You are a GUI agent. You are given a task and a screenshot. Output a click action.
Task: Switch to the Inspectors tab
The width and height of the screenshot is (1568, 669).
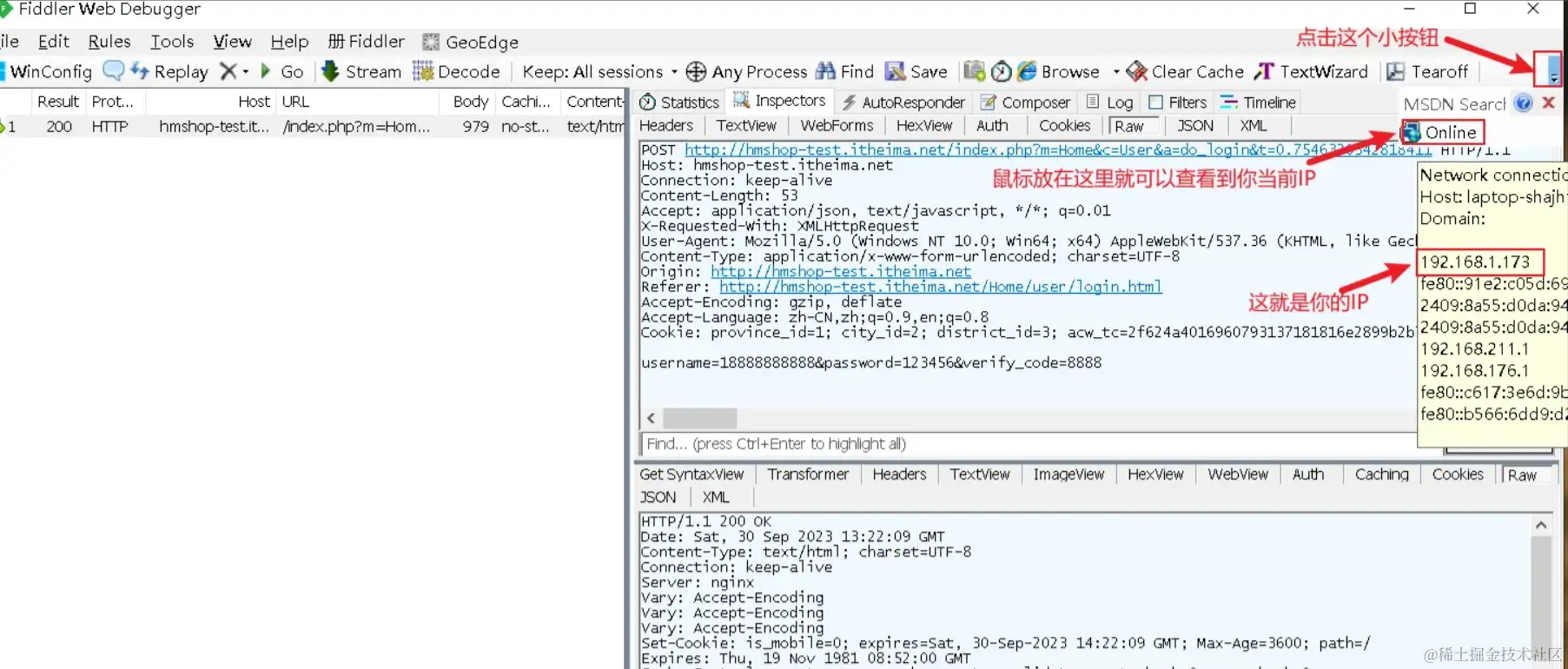coord(779,101)
